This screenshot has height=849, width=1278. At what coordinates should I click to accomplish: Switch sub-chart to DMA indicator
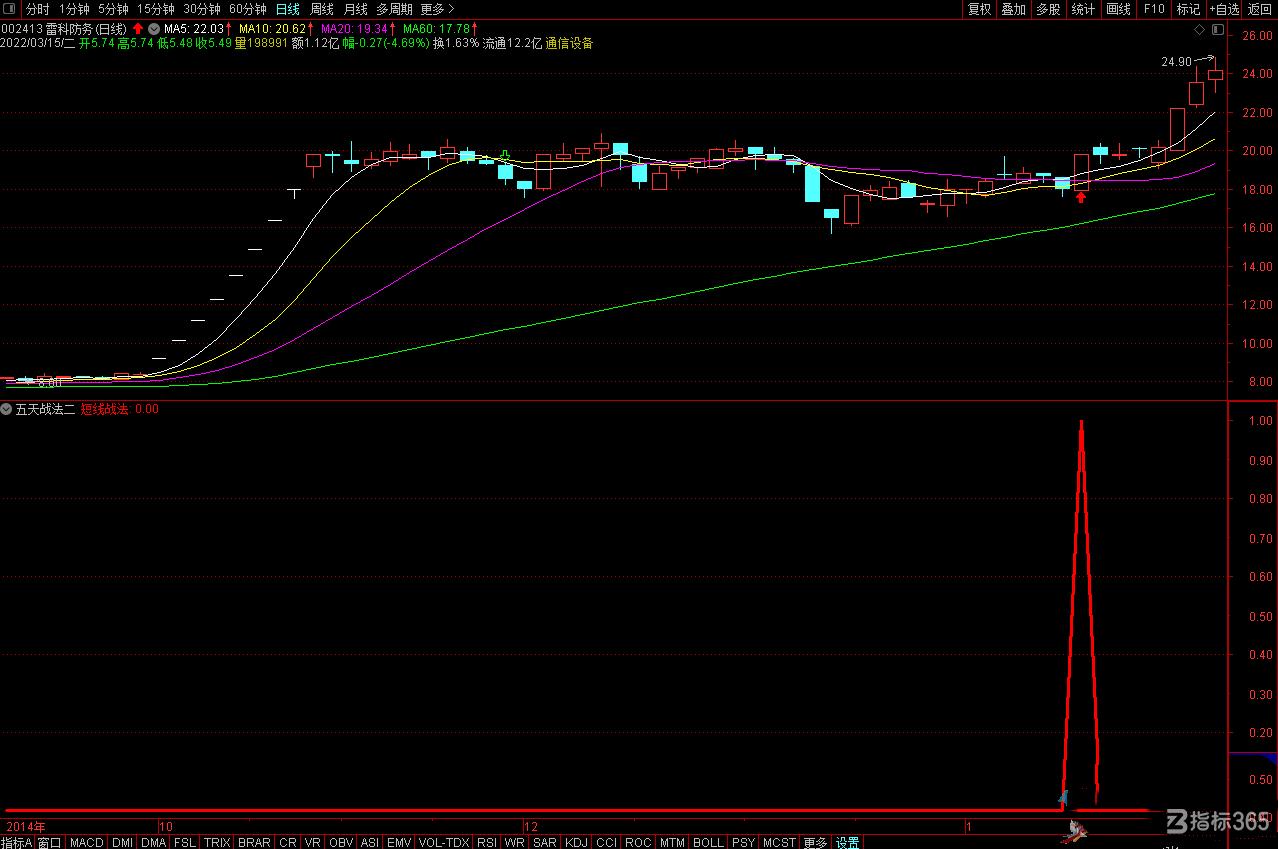[x=153, y=843]
